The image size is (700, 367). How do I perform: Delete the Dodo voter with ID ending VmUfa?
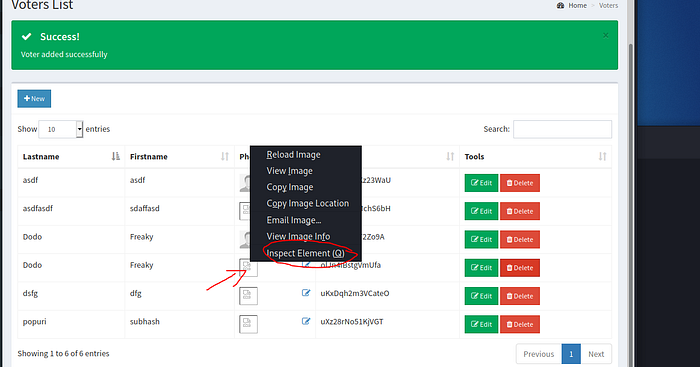click(x=520, y=268)
